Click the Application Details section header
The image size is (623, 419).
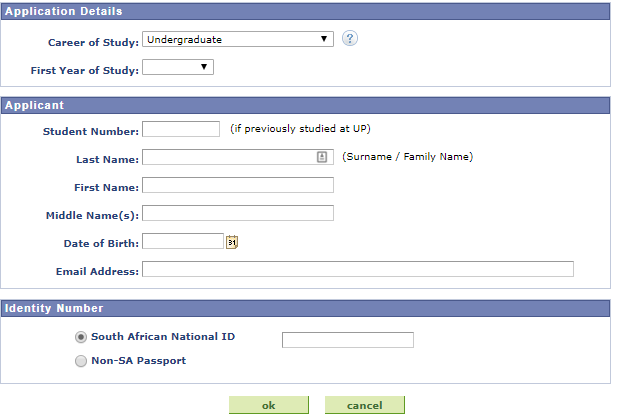click(x=305, y=11)
